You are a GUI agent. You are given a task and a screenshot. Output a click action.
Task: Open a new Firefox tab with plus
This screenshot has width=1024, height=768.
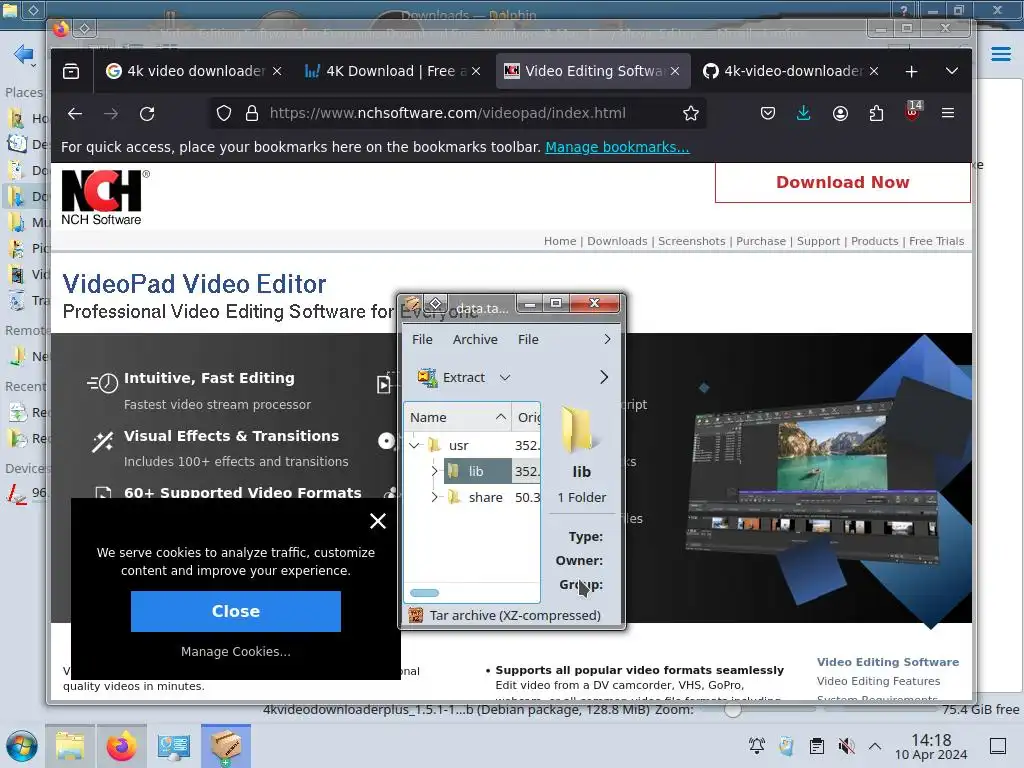pos(912,71)
